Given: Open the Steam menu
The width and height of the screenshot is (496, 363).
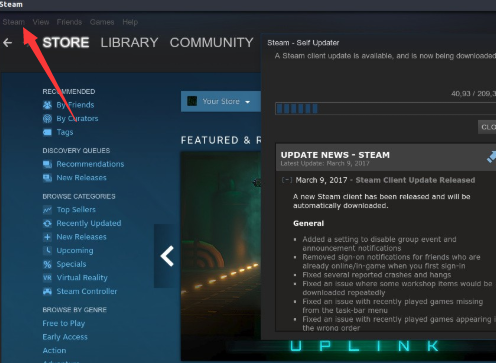Looking at the screenshot, I should [14, 22].
